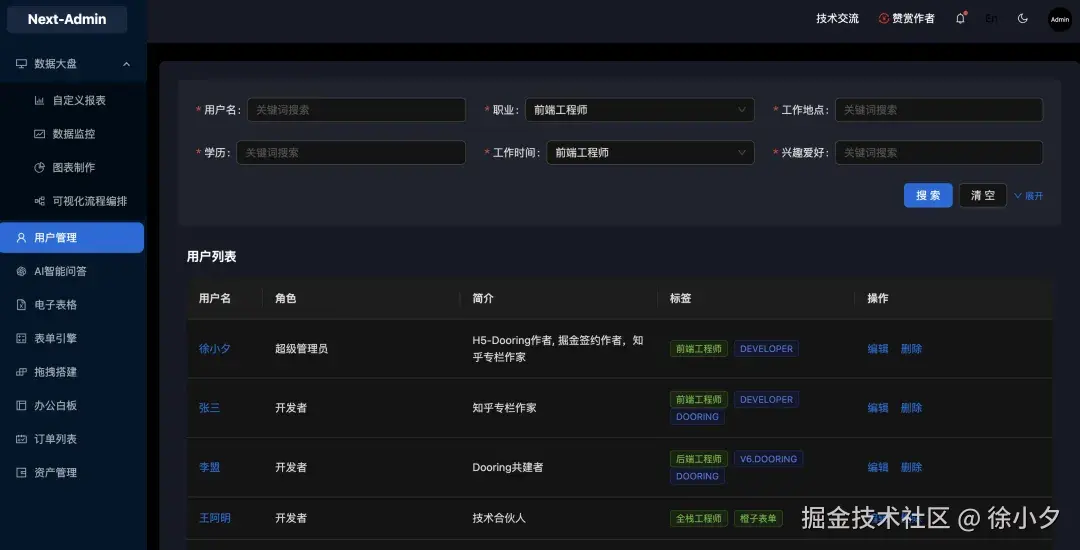The width and height of the screenshot is (1080, 550).
Task: Collapse the 数据大盘 menu chevron
Action: 126,64
